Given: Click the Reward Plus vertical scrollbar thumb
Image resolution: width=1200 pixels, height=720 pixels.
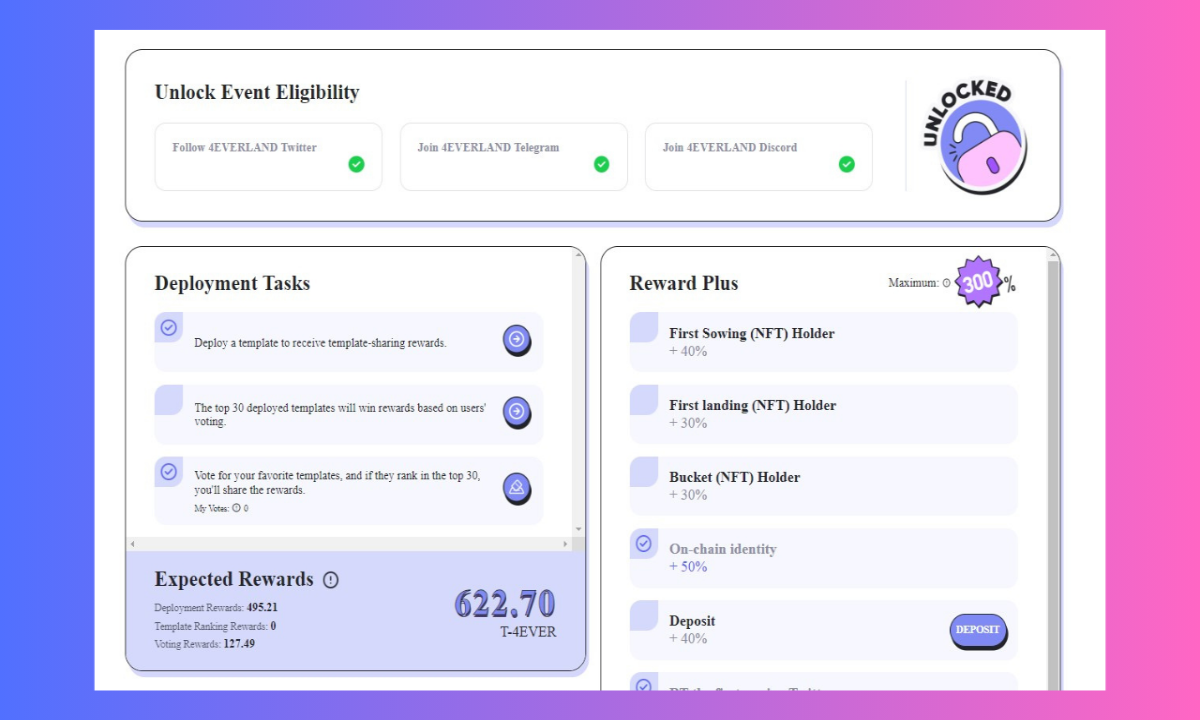Looking at the screenshot, I should [x=1053, y=475].
